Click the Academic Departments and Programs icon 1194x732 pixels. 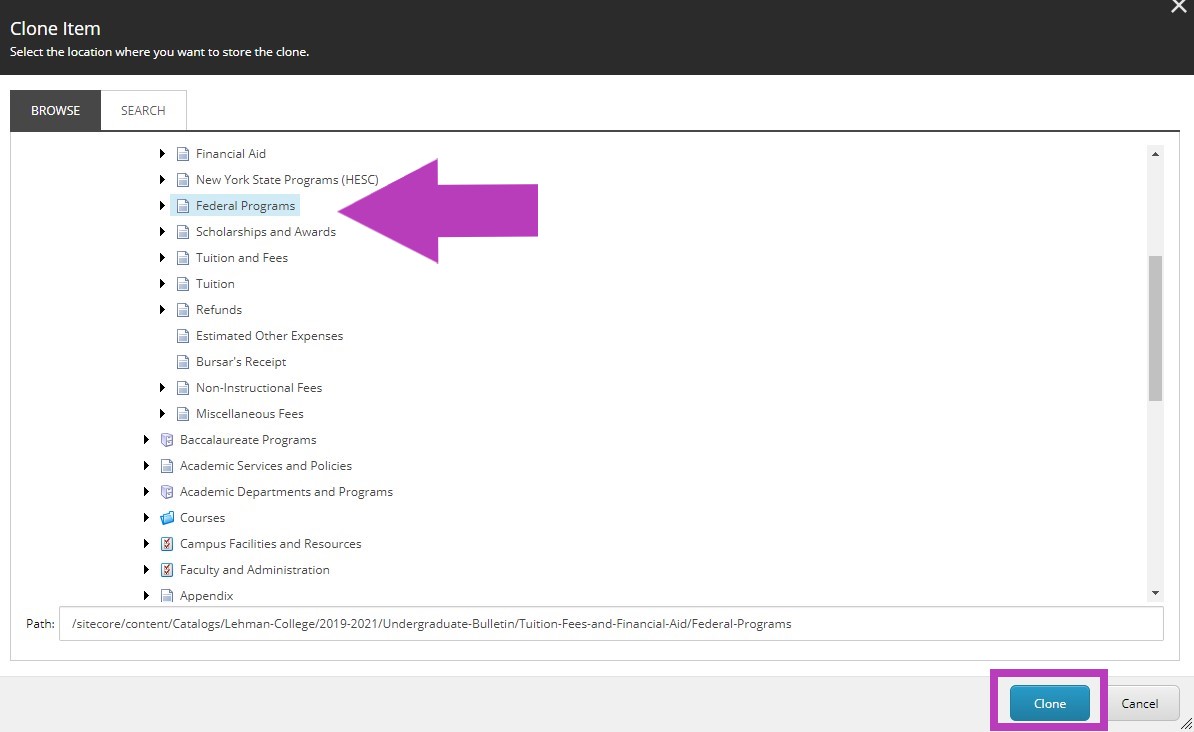tap(167, 491)
